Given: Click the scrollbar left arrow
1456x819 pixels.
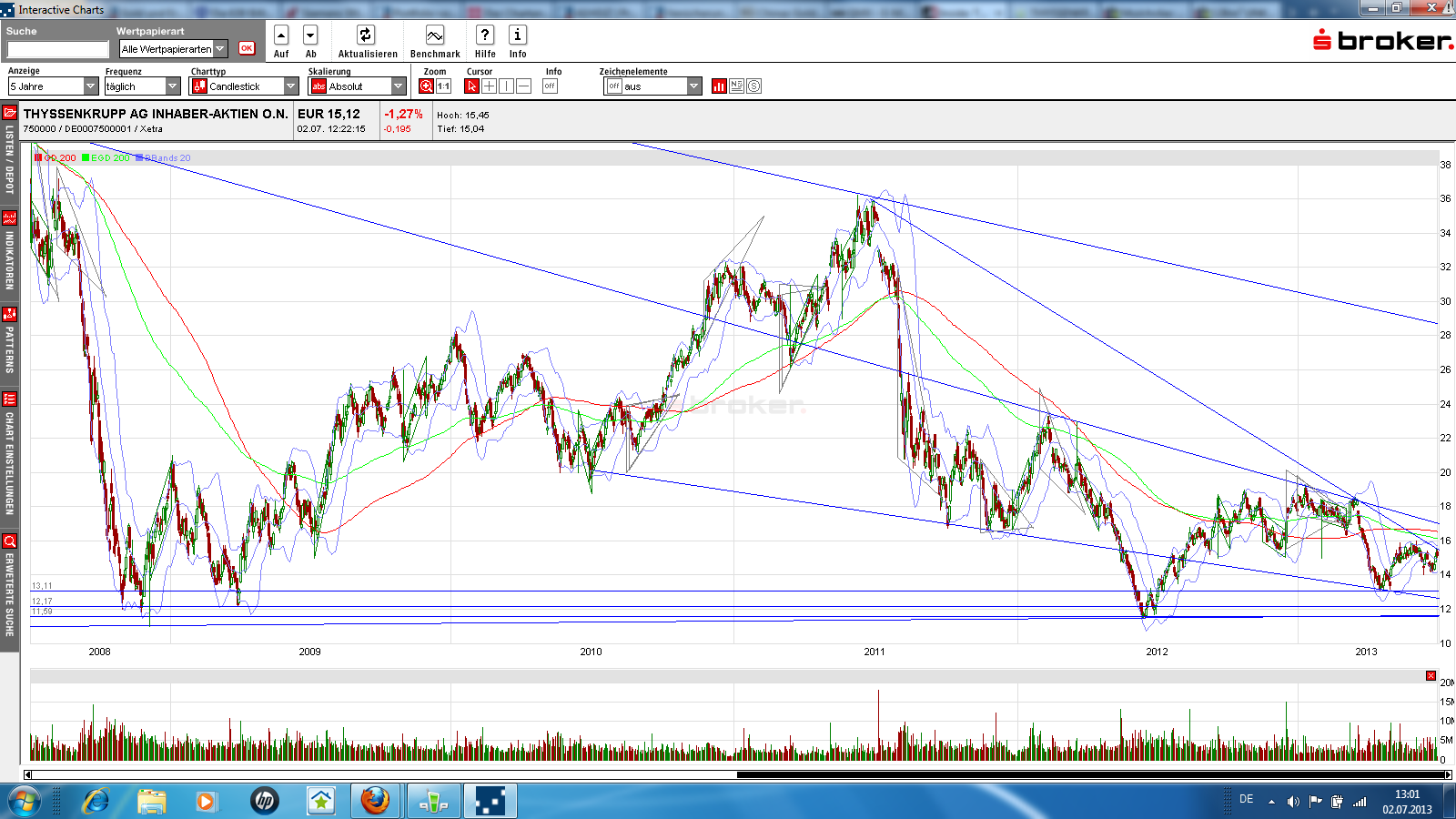Looking at the screenshot, I should 27,775.
